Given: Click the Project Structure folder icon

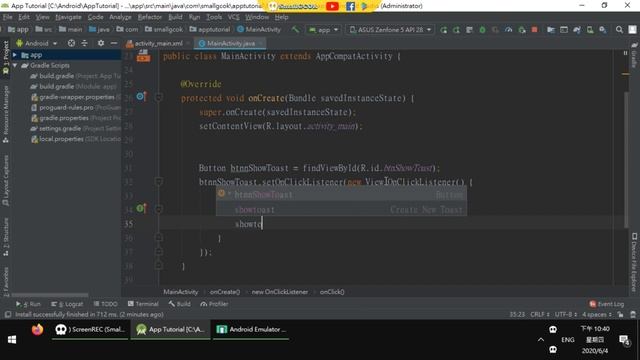Looking at the screenshot, I should coord(551,30).
